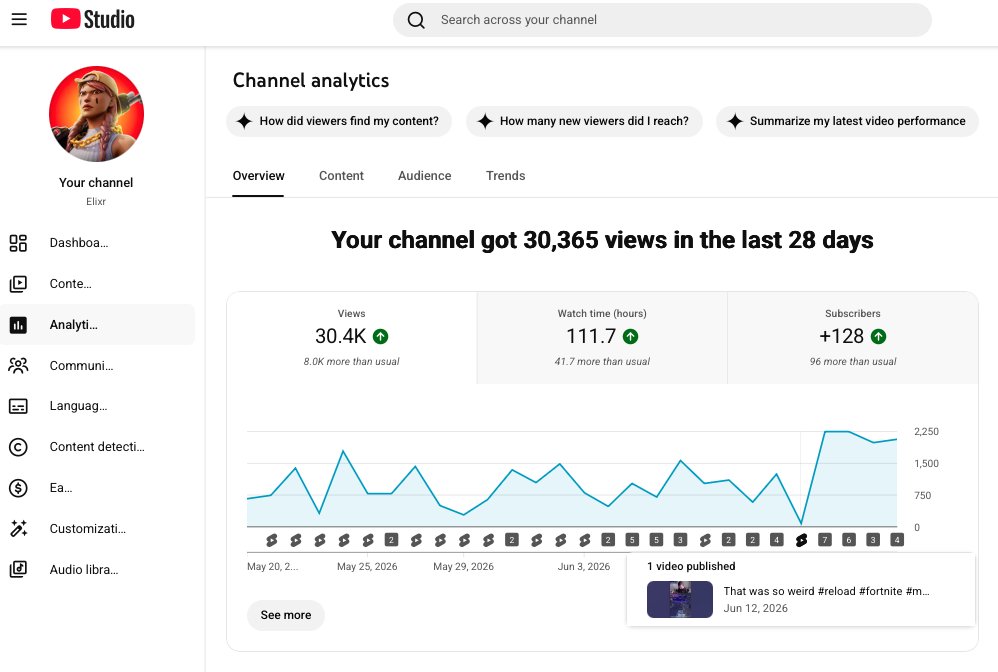Click green up arrow beside 111.7 watch time
This screenshot has height=672, width=998.
coord(631,336)
